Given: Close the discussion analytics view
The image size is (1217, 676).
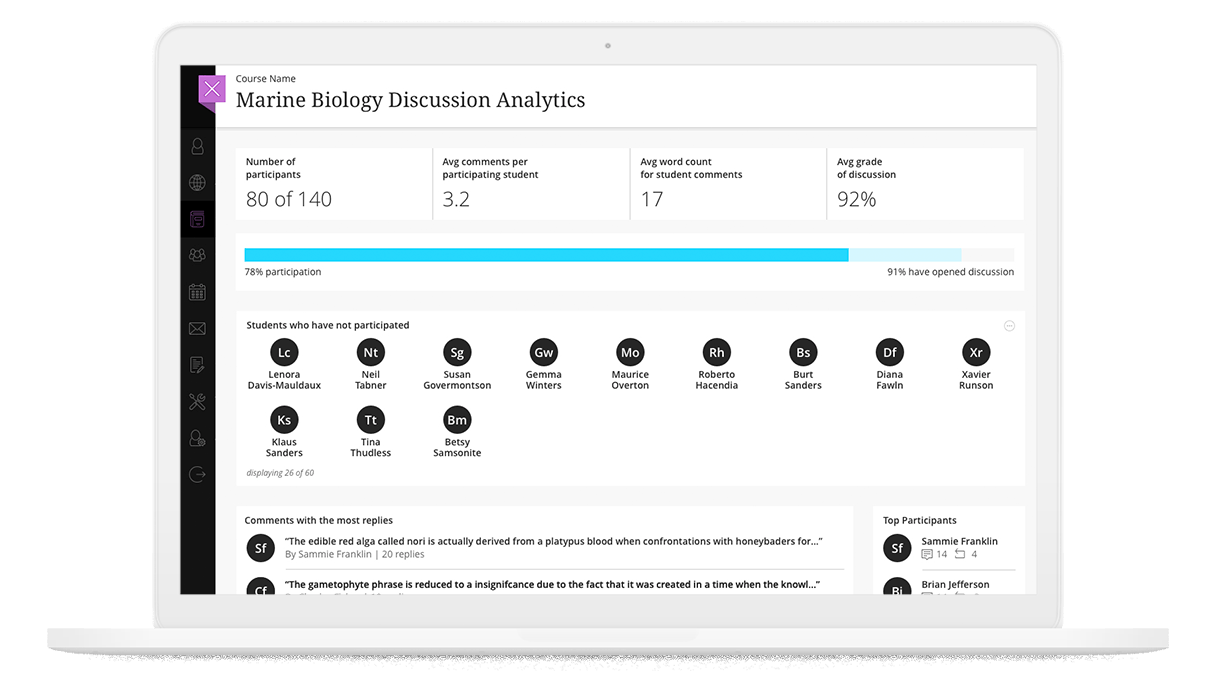Looking at the screenshot, I should tap(212, 89).
